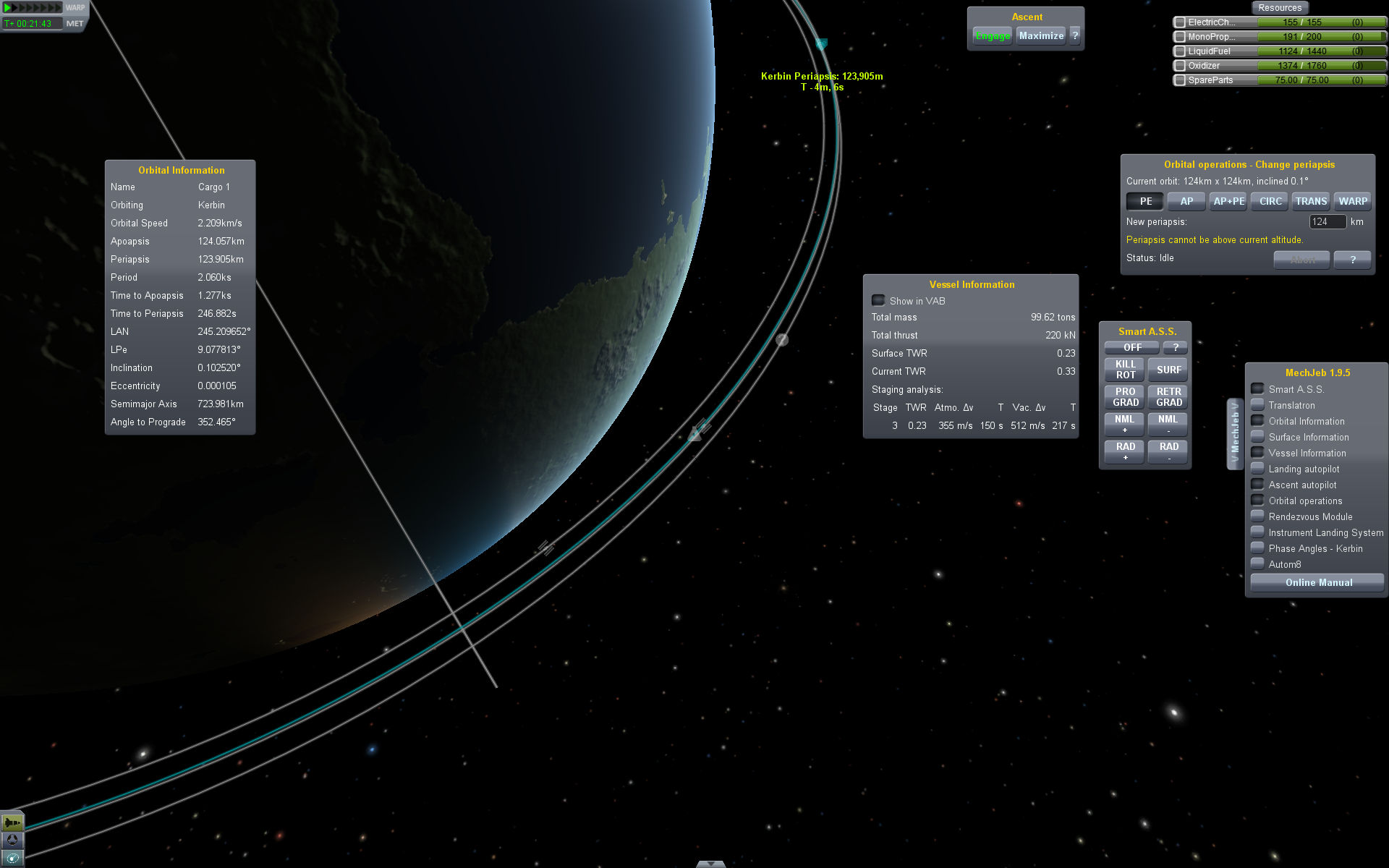The width and height of the screenshot is (1389, 868).
Task: Click the MET mission clock display
Action: coord(33,24)
